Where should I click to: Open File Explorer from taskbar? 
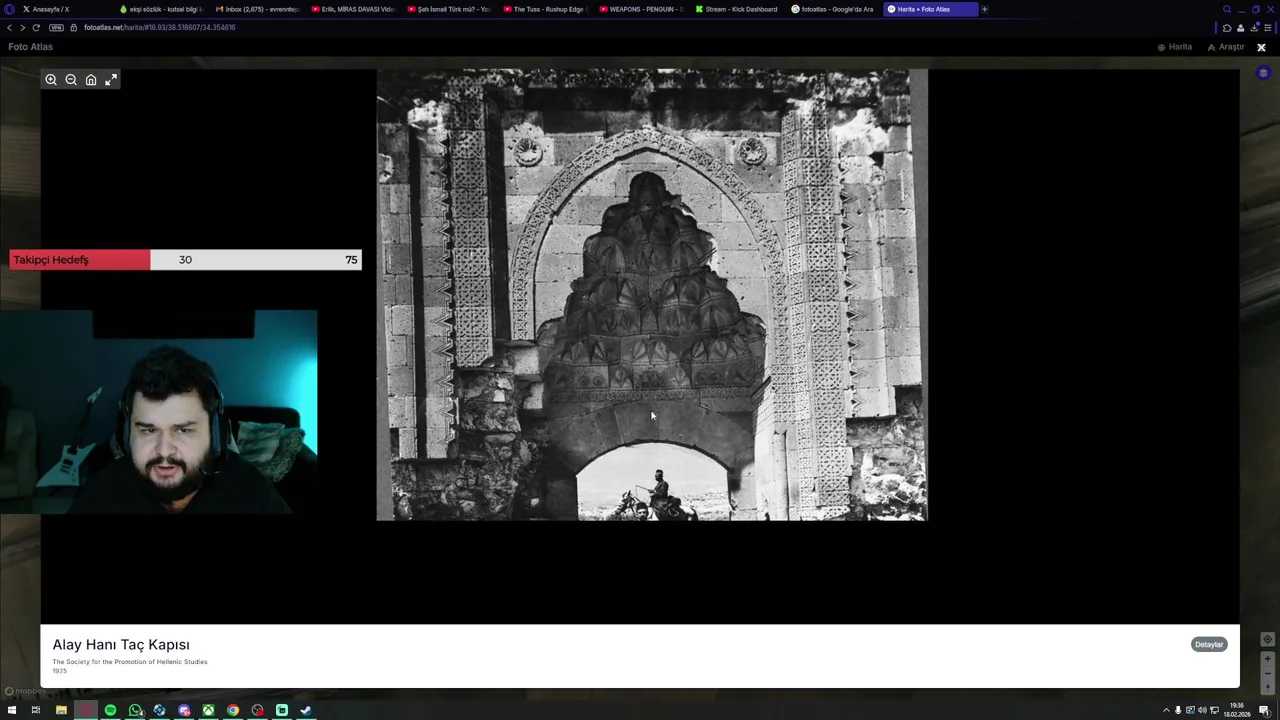point(61,710)
